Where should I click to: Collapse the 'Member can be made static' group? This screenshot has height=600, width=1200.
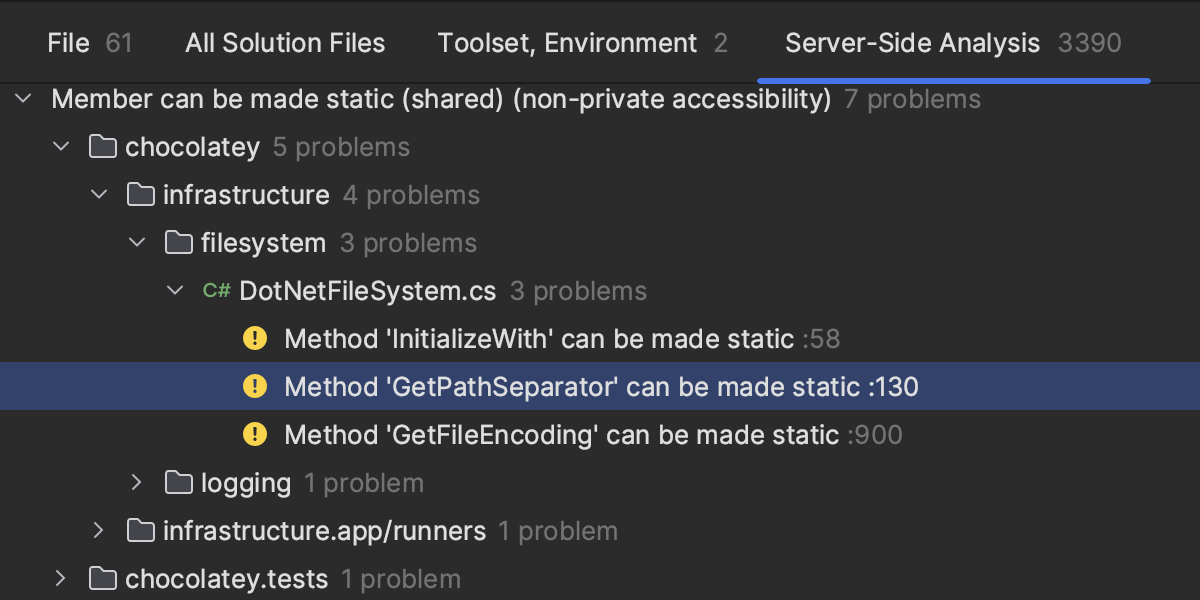(25, 99)
